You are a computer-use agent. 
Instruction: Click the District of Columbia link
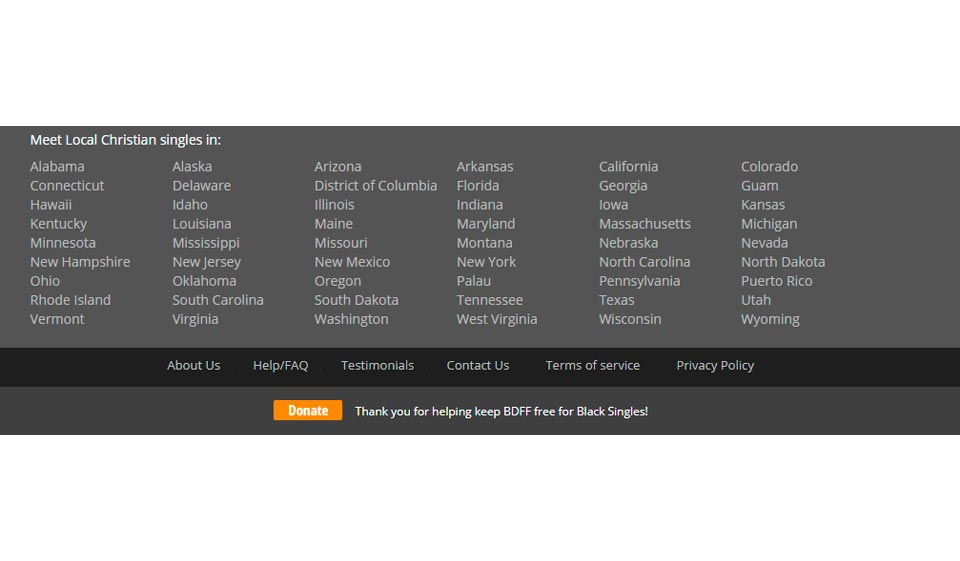point(375,186)
